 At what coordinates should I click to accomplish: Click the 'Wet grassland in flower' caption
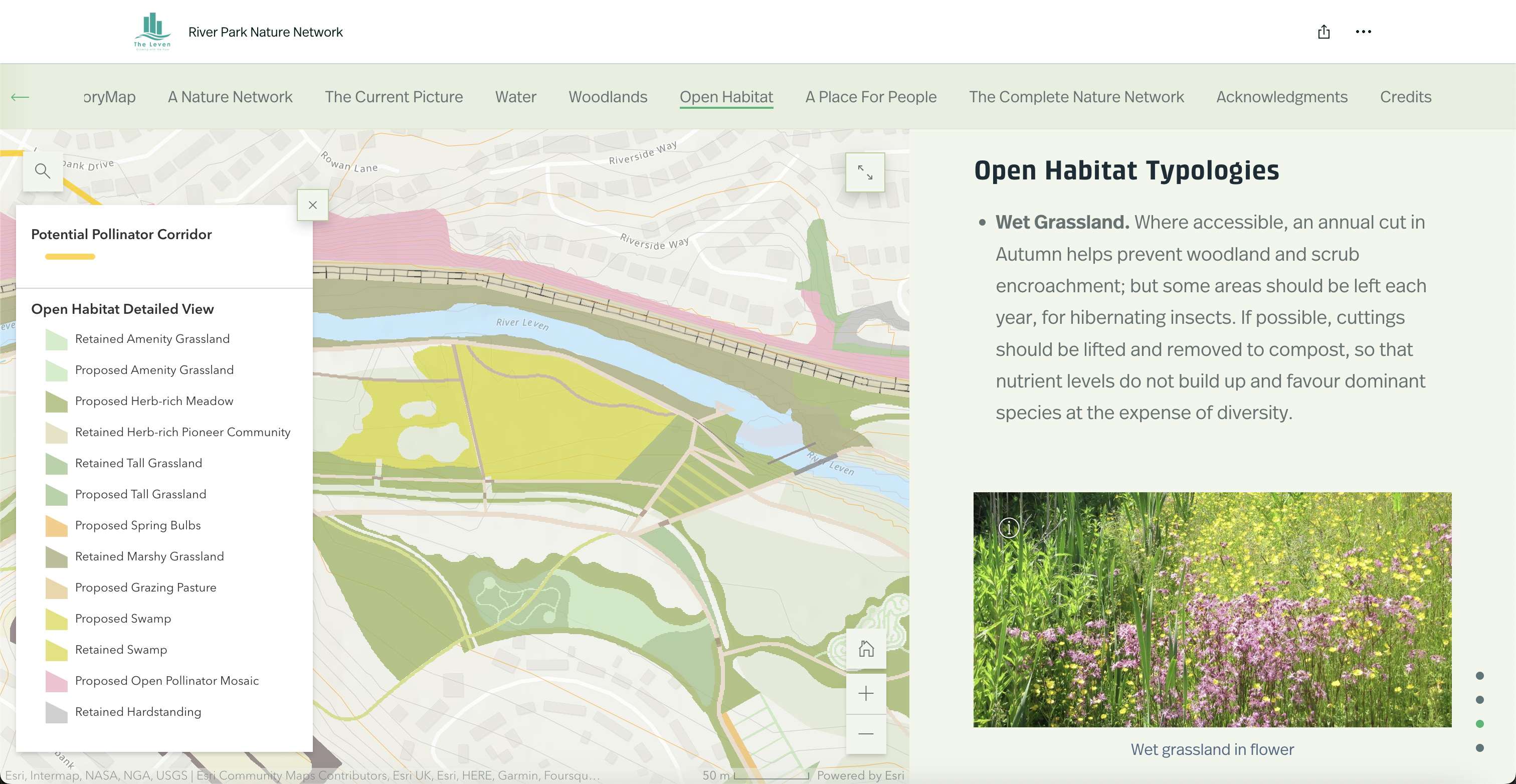1212,749
